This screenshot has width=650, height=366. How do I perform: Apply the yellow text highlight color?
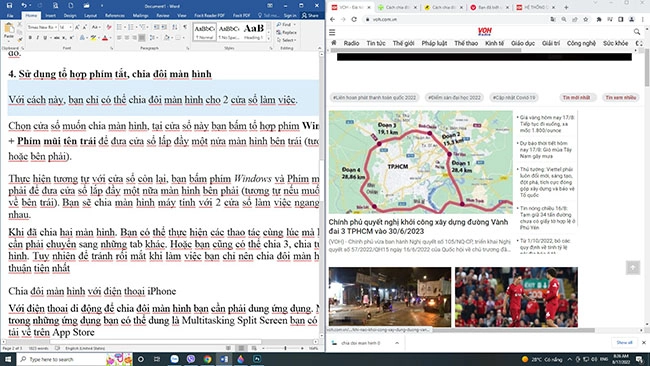tap(94, 38)
